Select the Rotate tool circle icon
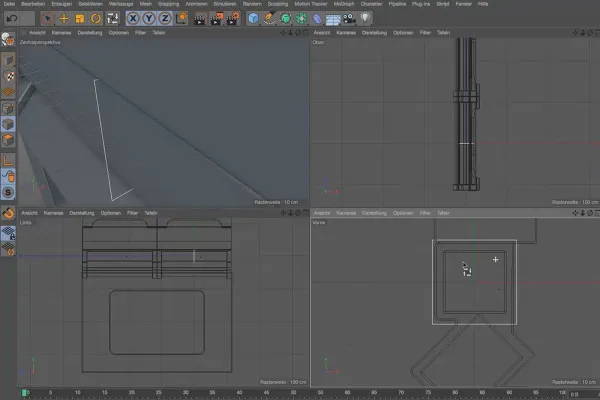The height and width of the screenshot is (400, 600). (x=96, y=18)
